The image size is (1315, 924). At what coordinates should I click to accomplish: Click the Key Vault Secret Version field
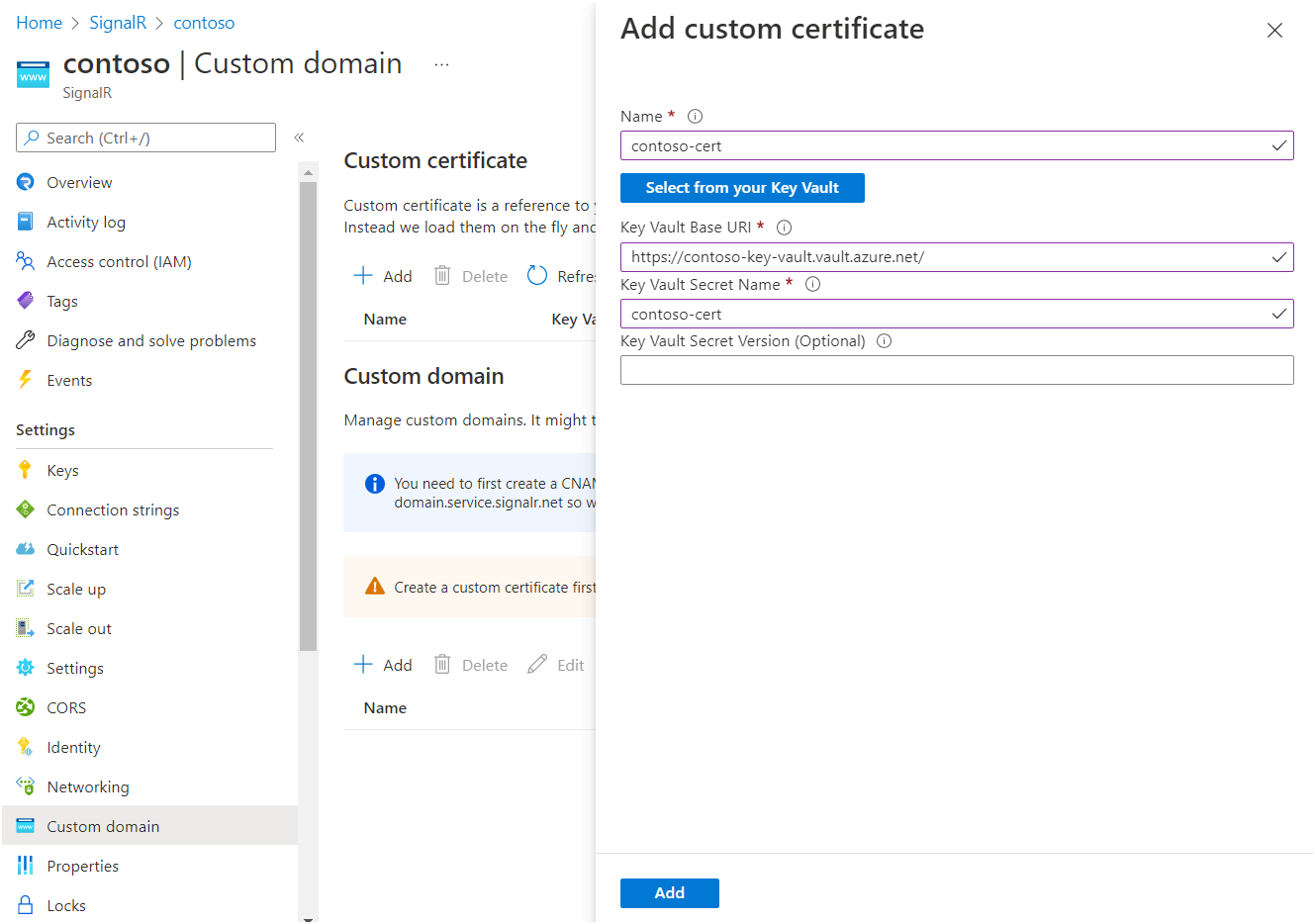(956, 370)
